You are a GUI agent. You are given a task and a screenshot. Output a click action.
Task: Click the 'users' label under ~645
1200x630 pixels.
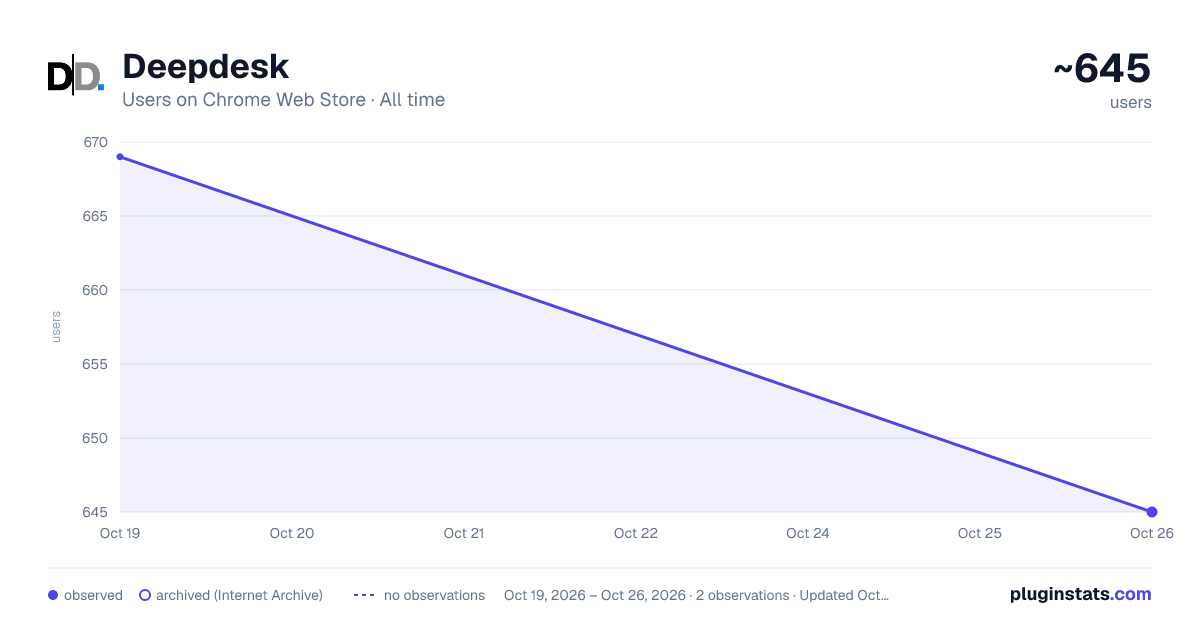point(1131,102)
